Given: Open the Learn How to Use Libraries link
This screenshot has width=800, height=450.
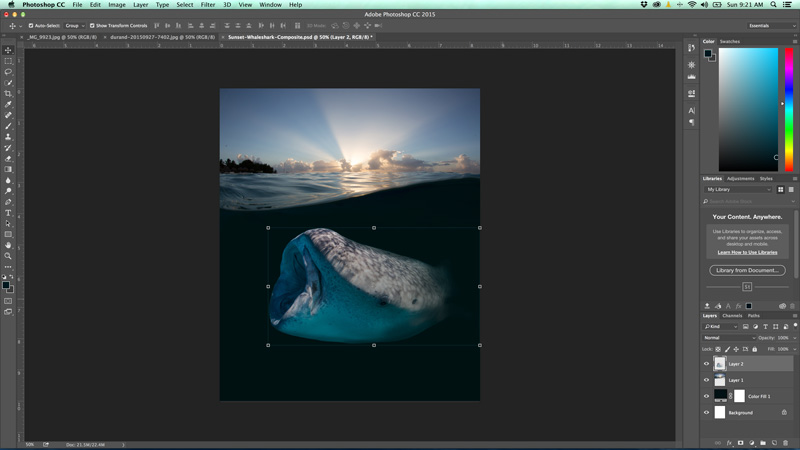Looking at the screenshot, I should coord(747,252).
